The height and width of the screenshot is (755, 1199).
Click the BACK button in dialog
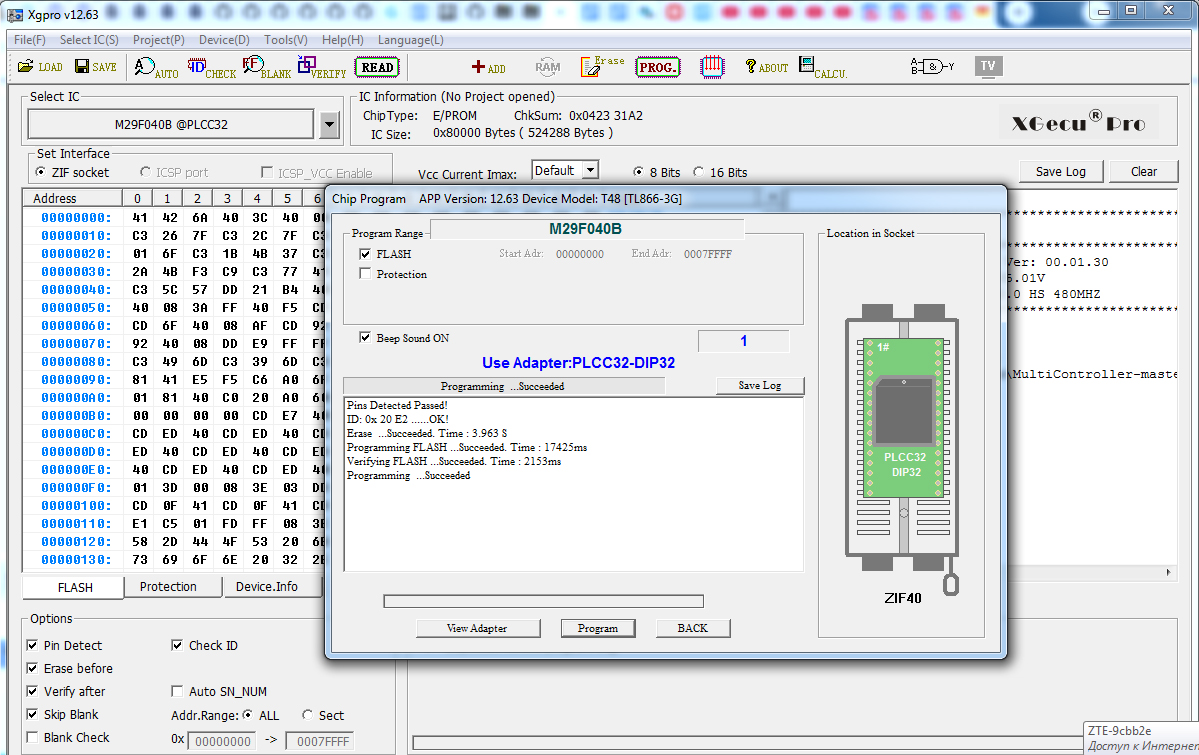(x=693, y=628)
